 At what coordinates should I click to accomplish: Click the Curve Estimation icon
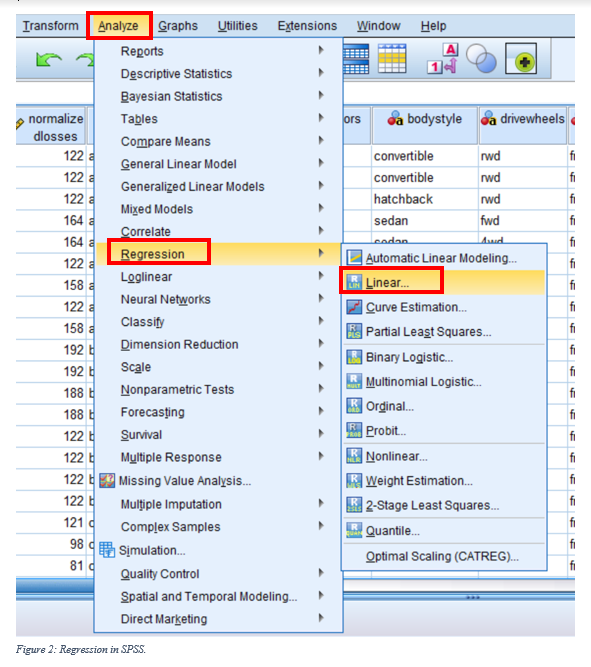point(354,307)
